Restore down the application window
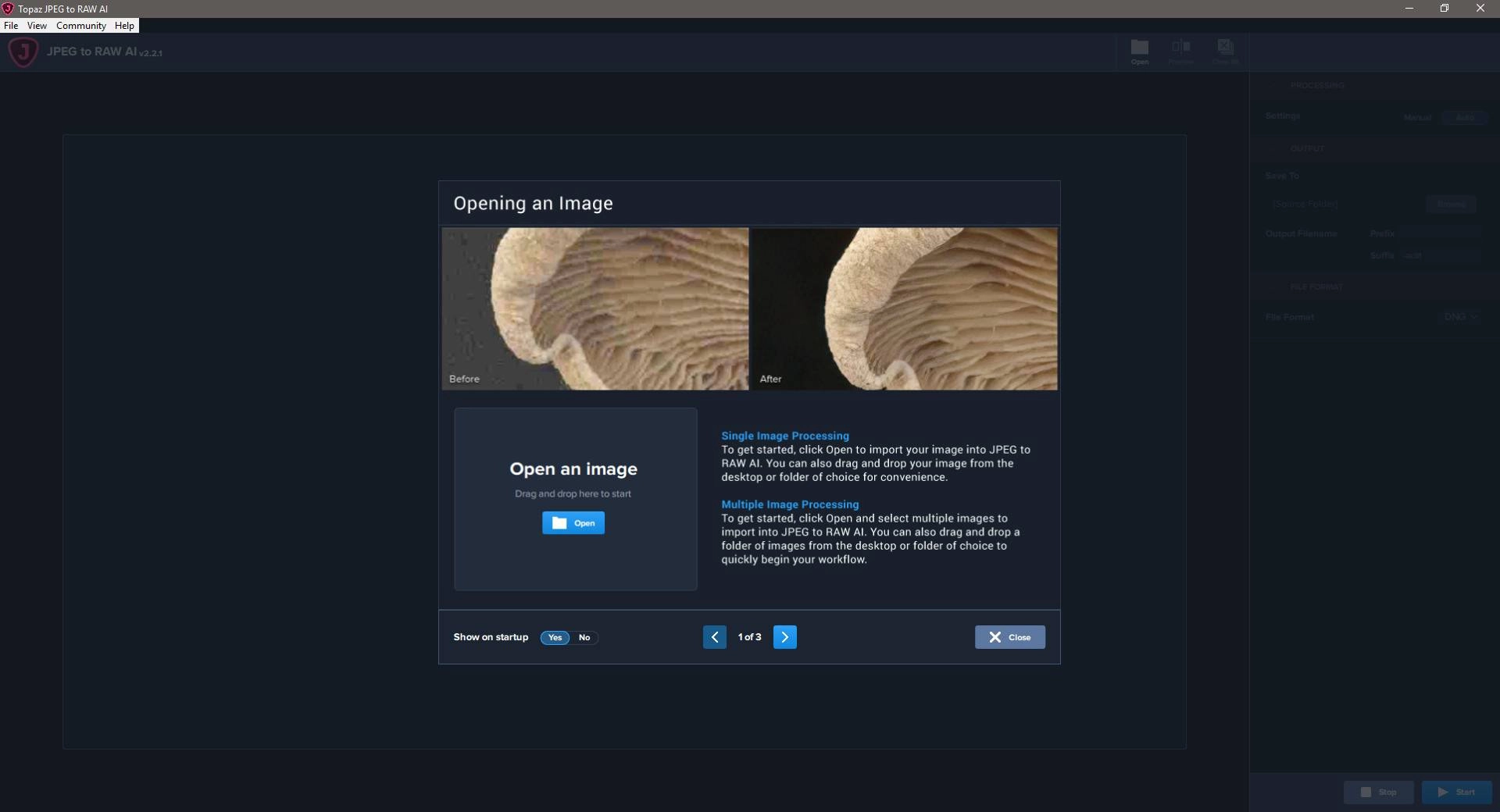1500x812 pixels. (1445, 9)
